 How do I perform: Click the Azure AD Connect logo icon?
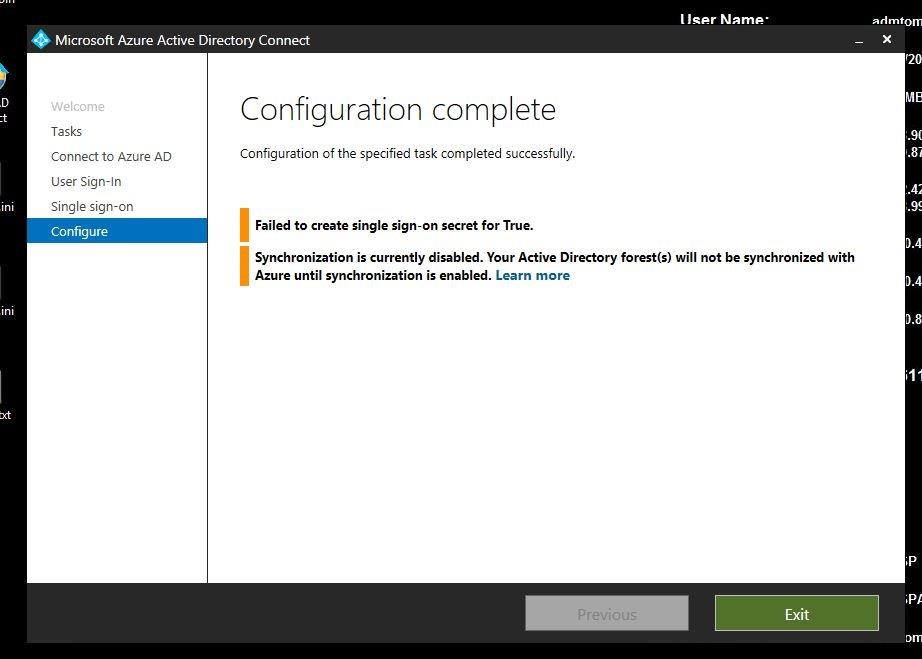(x=41, y=39)
